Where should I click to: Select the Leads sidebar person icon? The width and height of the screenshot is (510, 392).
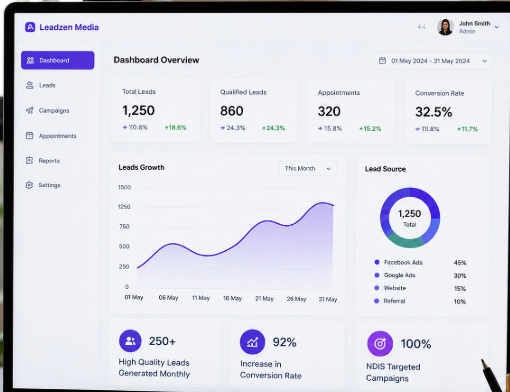30,85
